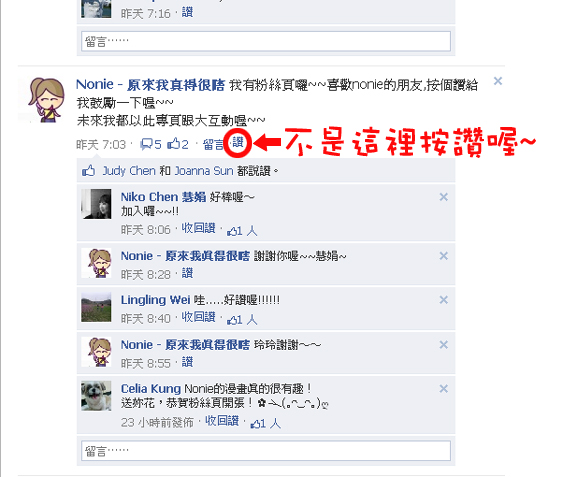
Task: Unlike Niko Chen's comment via 收回讚
Action: [198, 228]
